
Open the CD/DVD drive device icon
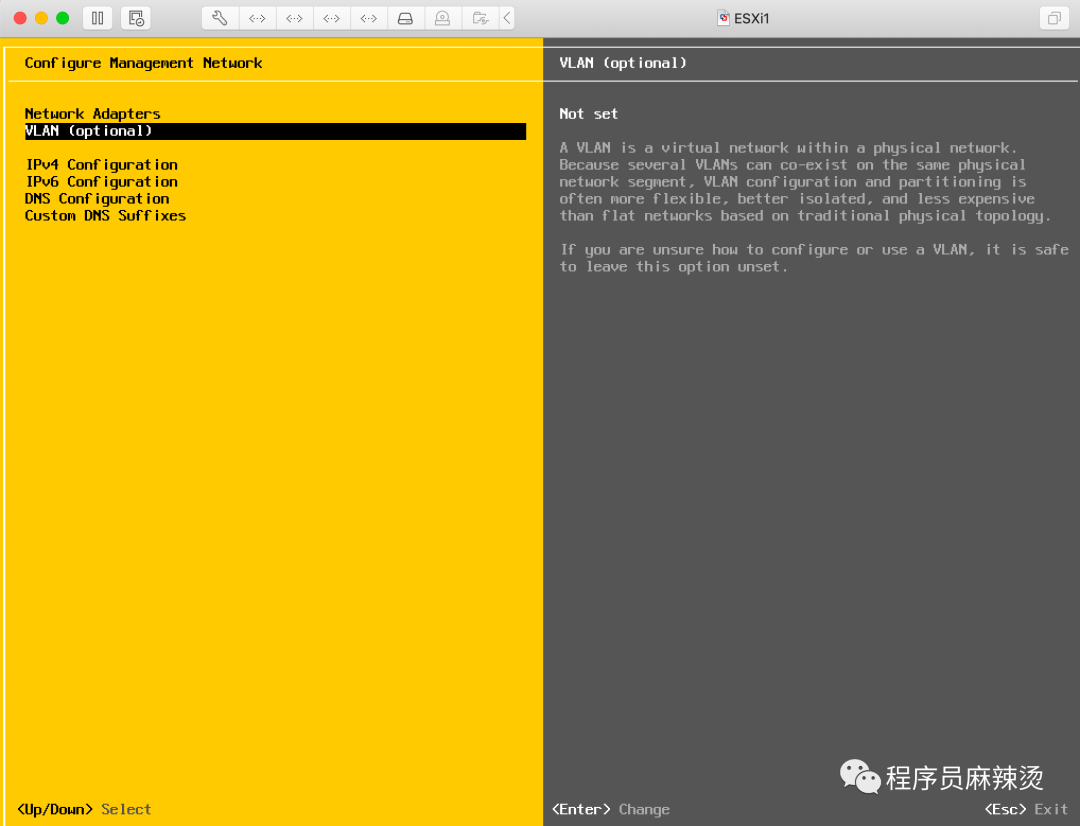point(442,18)
